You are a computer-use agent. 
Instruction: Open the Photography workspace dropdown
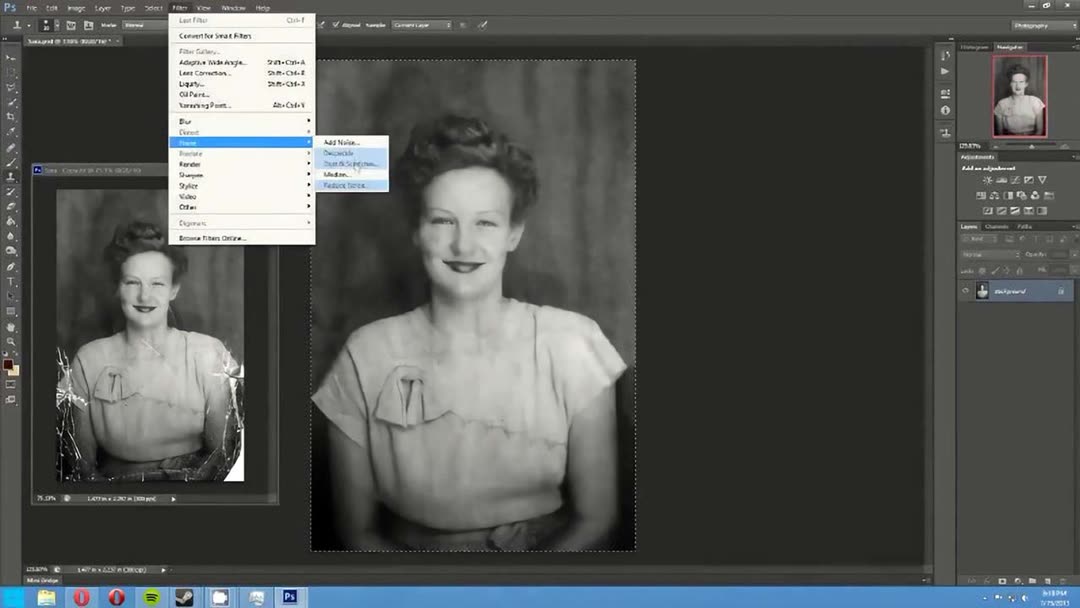click(x=1040, y=25)
